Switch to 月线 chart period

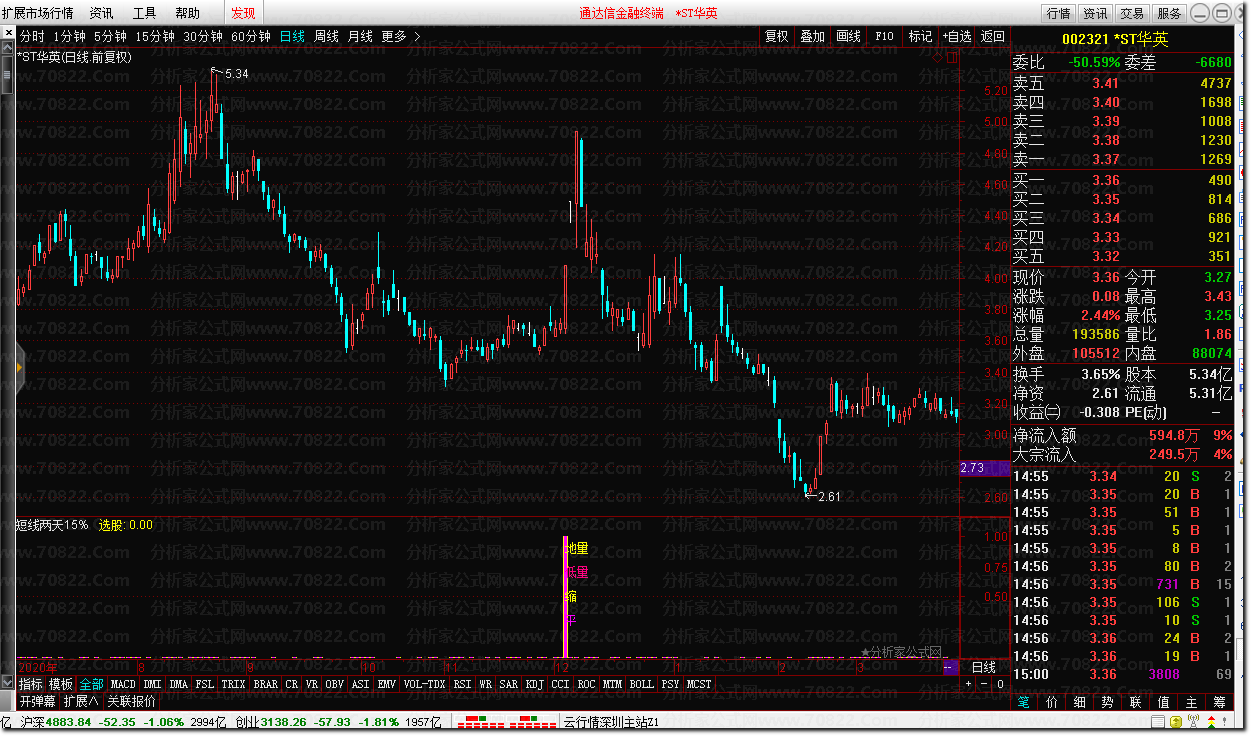[360, 36]
